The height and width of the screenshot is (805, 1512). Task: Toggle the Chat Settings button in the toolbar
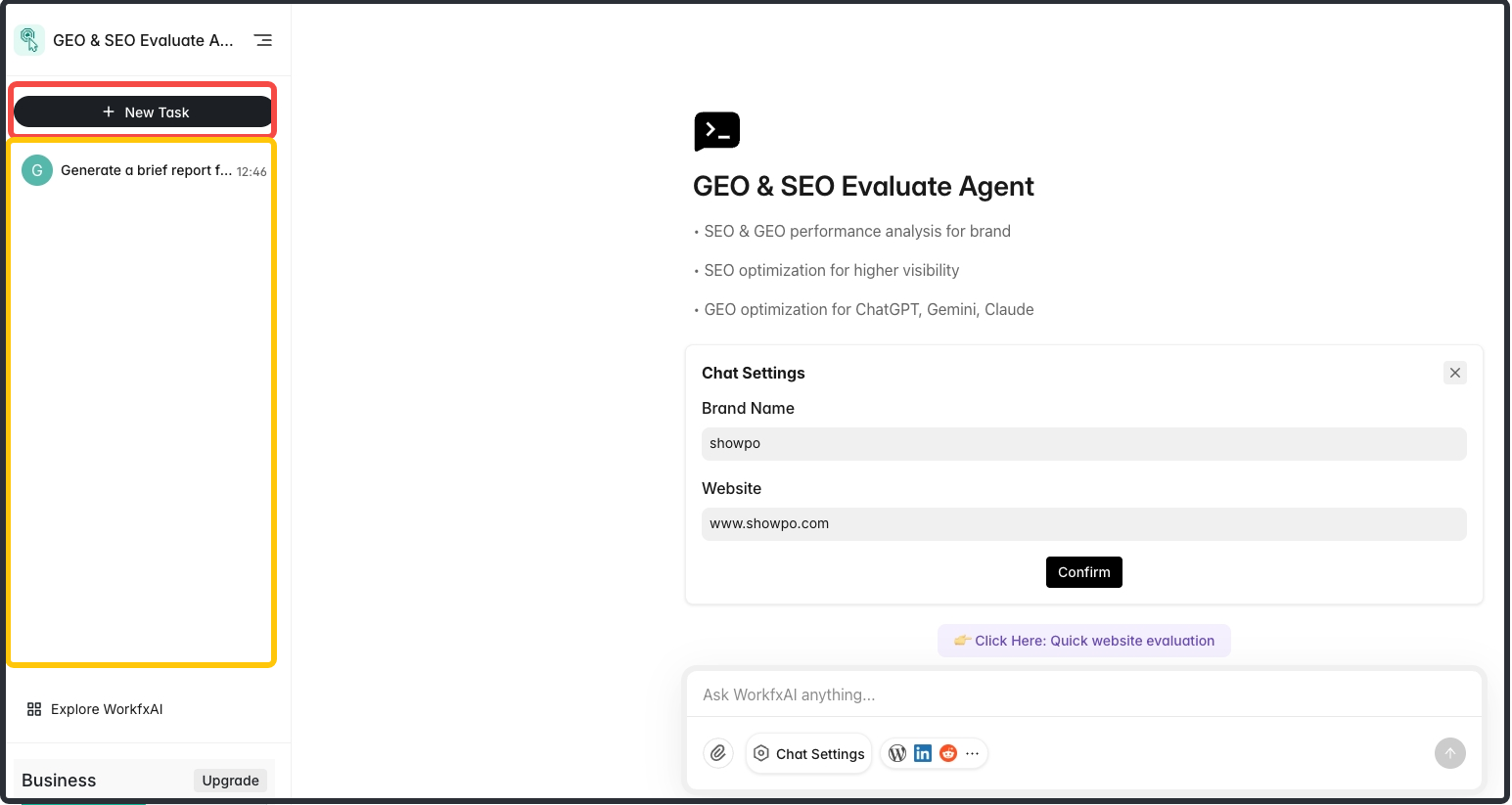[809, 753]
